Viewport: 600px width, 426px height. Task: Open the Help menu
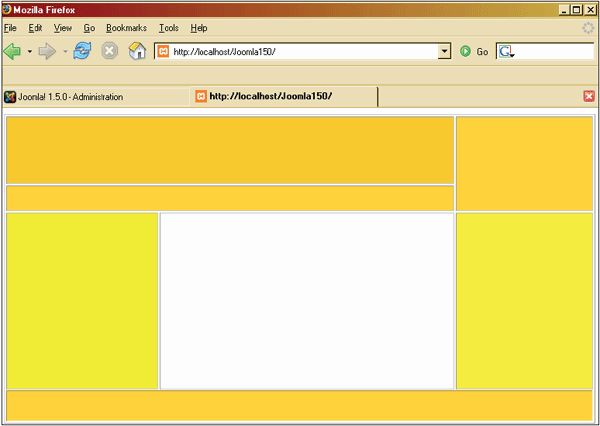click(x=199, y=28)
